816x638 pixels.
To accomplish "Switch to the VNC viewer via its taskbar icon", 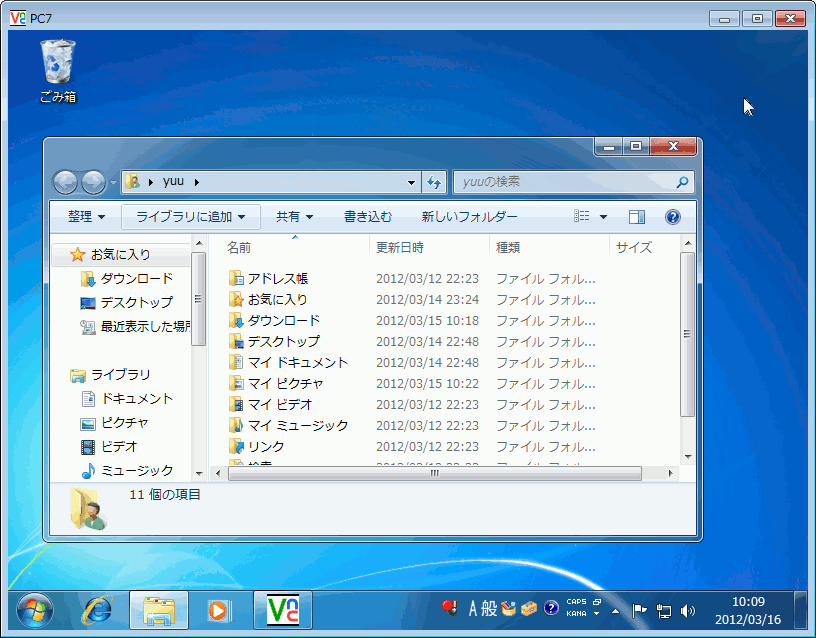I will coord(281,612).
